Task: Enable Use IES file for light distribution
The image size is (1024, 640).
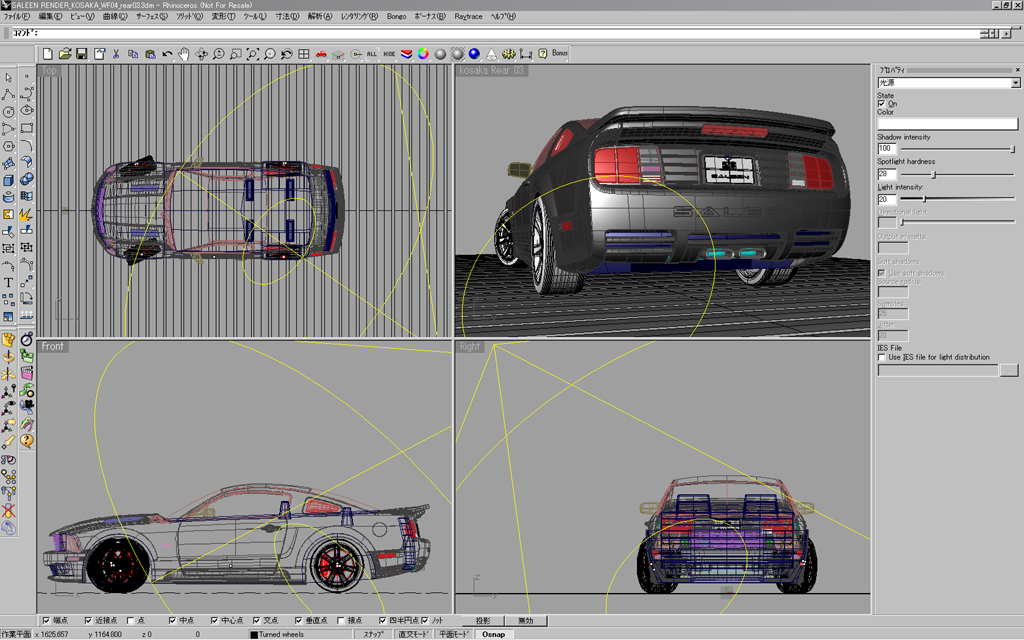Action: coord(881,357)
